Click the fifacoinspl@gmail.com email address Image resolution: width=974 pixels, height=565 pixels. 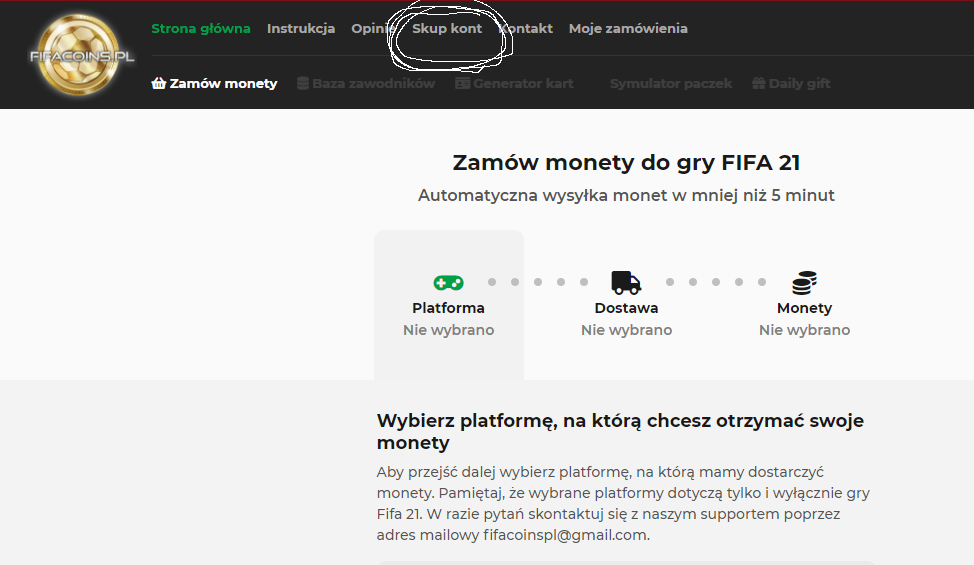pos(565,535)
